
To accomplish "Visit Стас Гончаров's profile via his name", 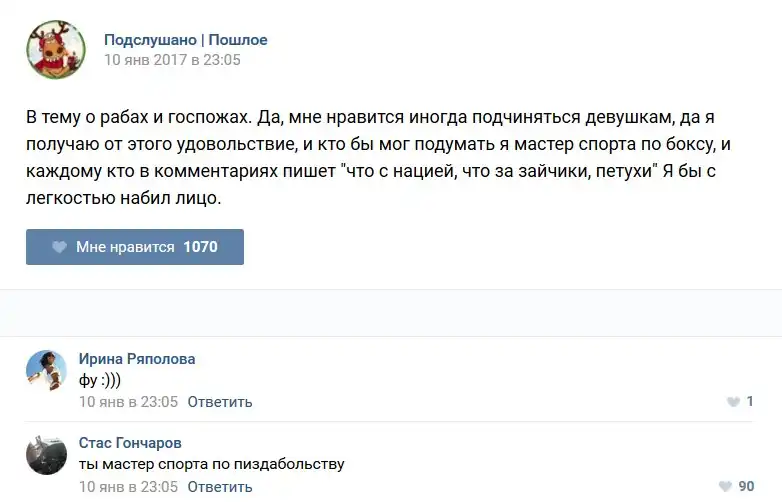I will tap(130, 443).
